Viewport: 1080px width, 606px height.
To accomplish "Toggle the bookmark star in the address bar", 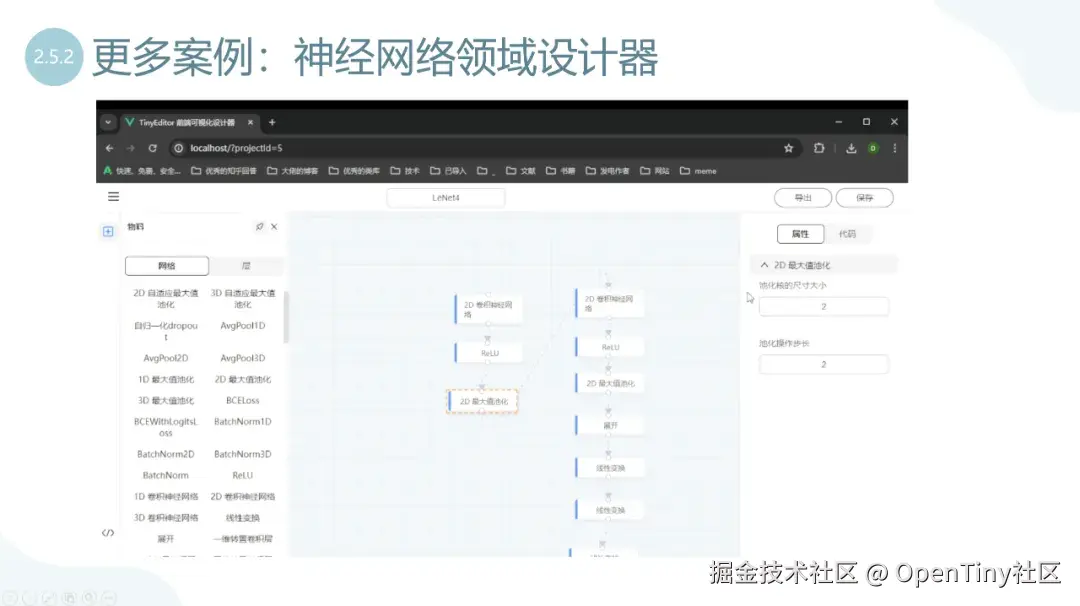I will pyautogui.click(x=789, y=147).
